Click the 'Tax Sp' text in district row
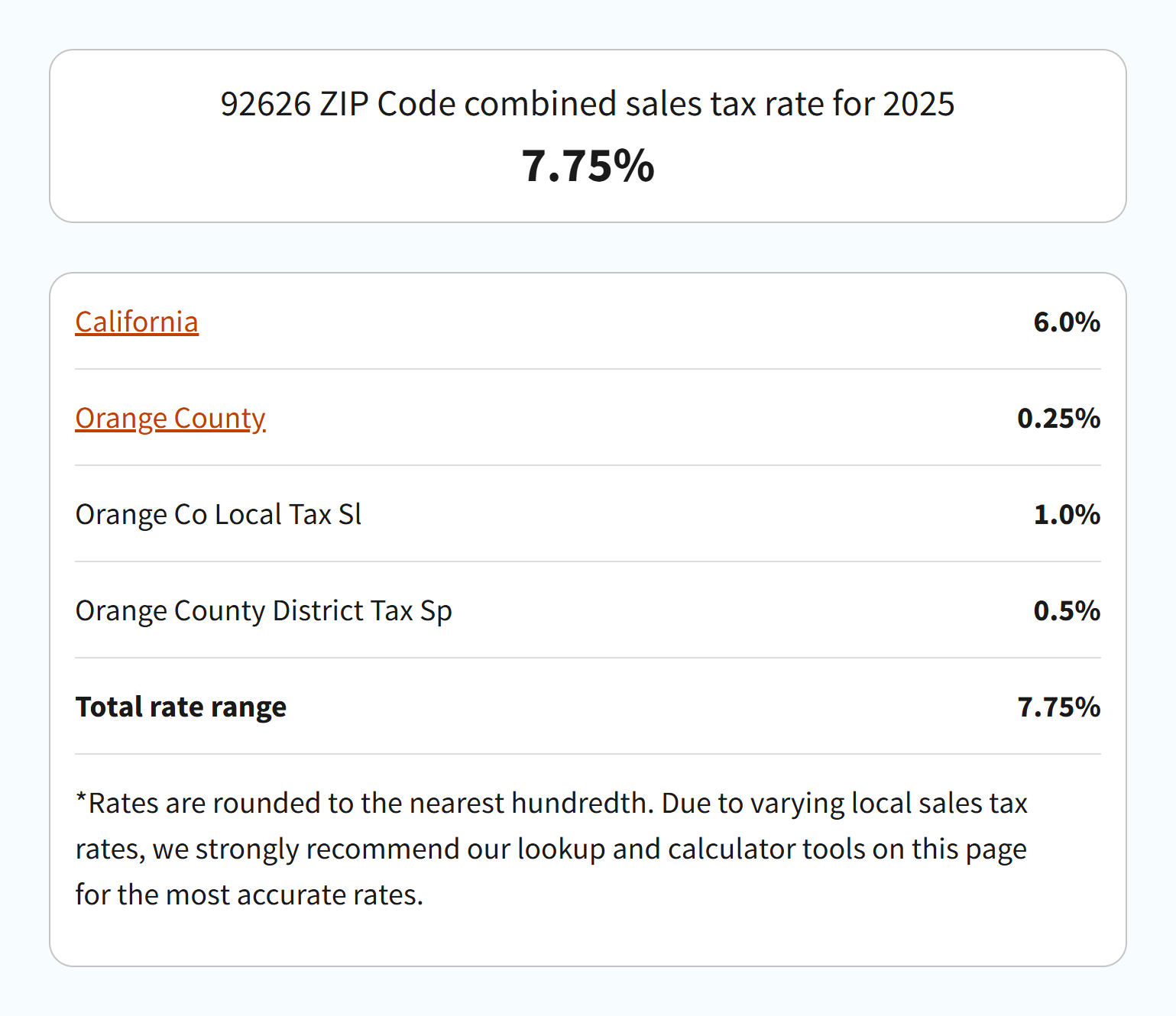 tap(411, 612)
